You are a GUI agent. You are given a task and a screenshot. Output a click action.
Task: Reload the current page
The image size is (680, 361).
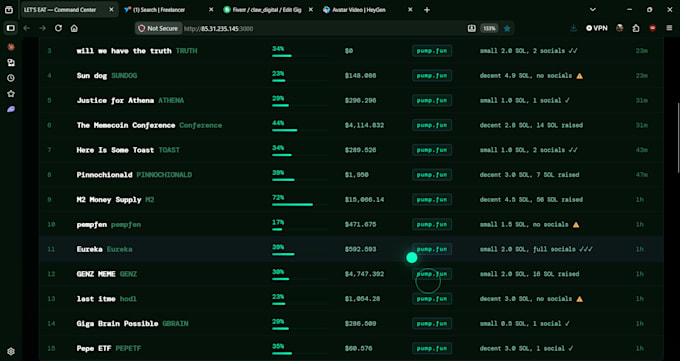[58, 28]
